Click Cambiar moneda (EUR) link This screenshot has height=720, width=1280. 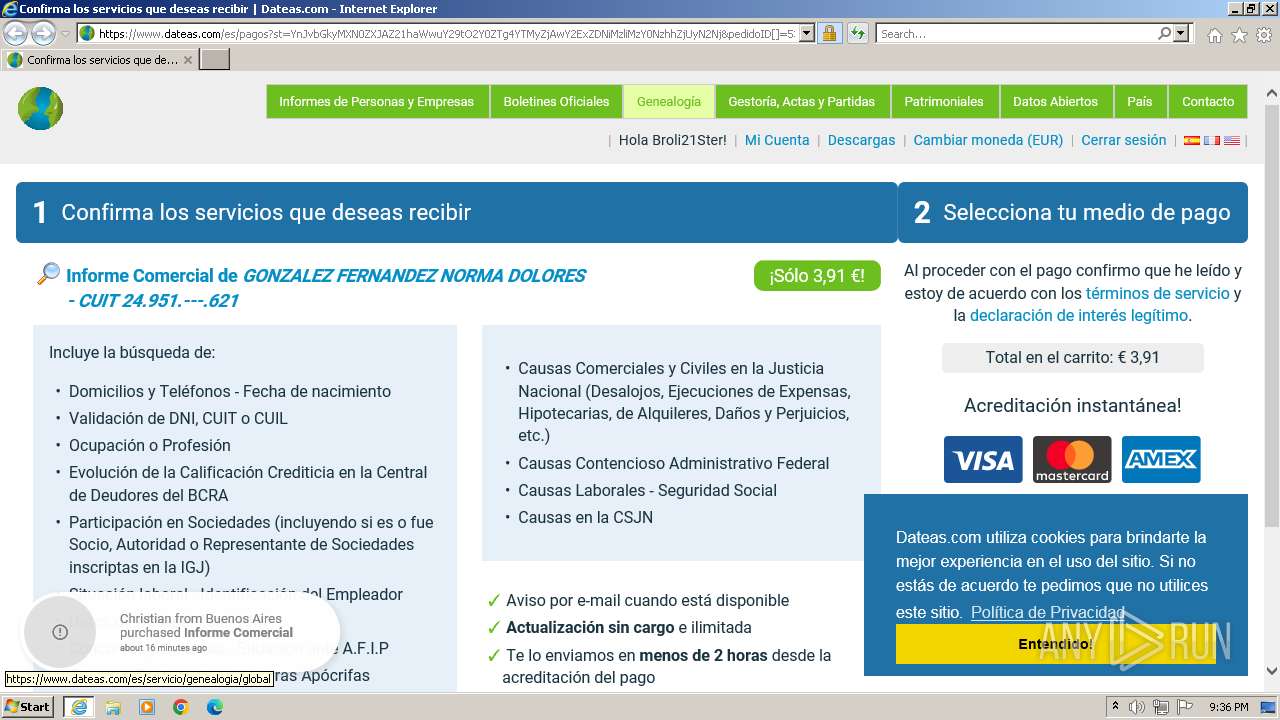[988, 140]
